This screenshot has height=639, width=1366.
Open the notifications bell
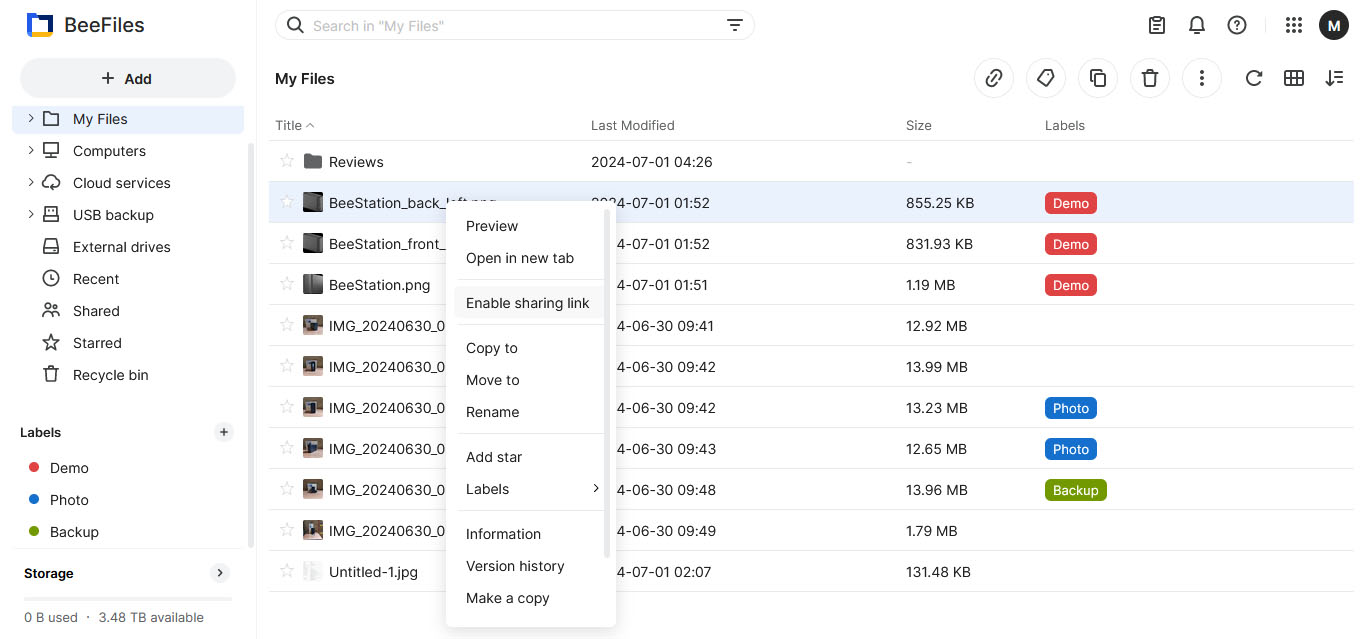[1197, 26]
